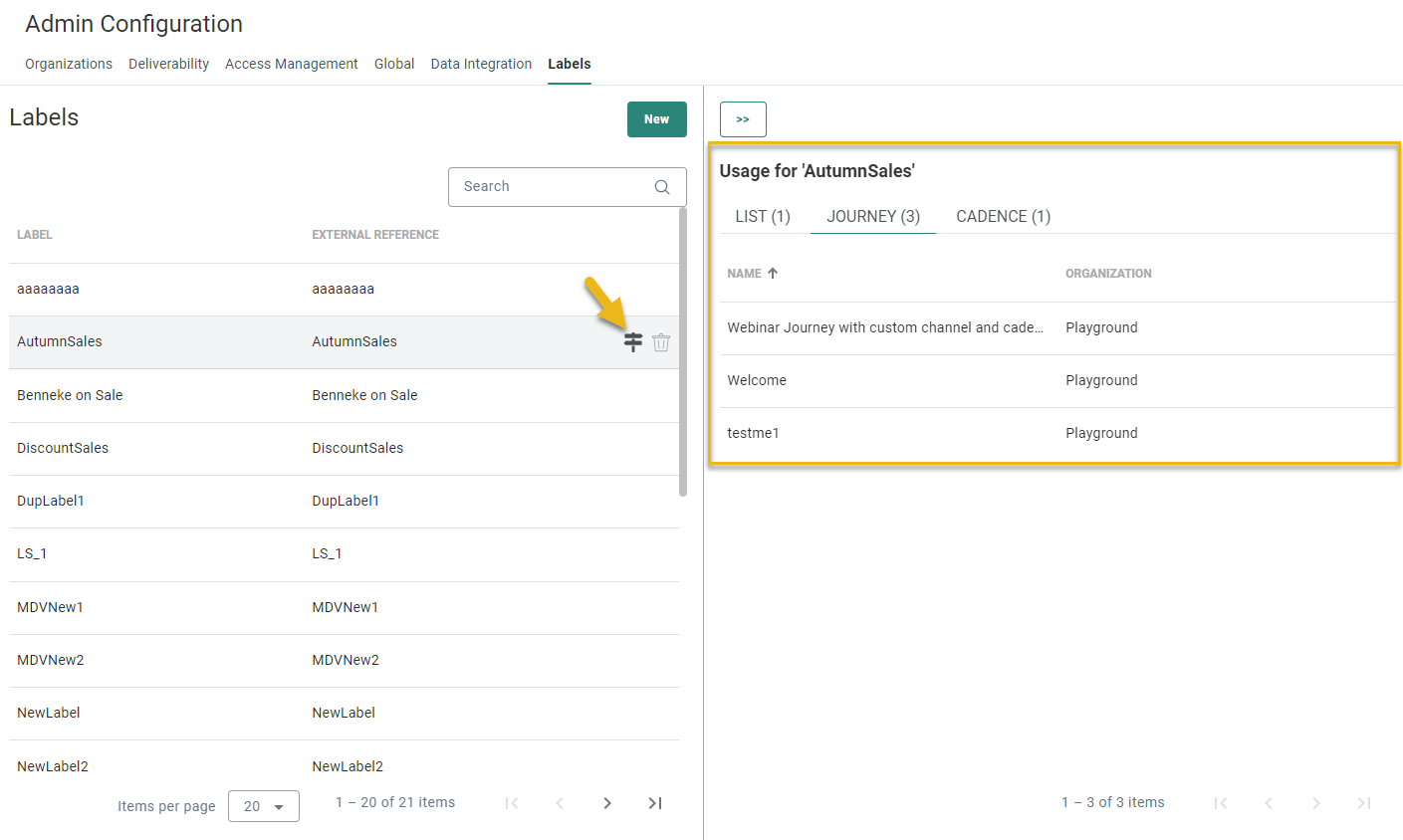
Task: Go to the Data Integration tab
Action: 481,64
